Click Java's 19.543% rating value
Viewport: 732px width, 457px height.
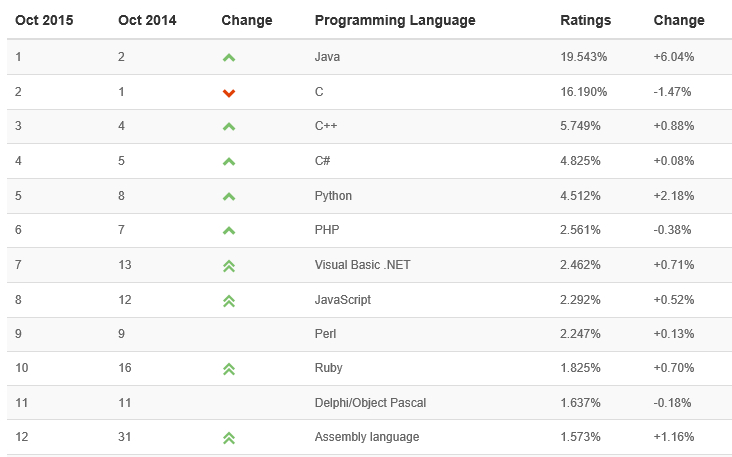tap(582, 57)
